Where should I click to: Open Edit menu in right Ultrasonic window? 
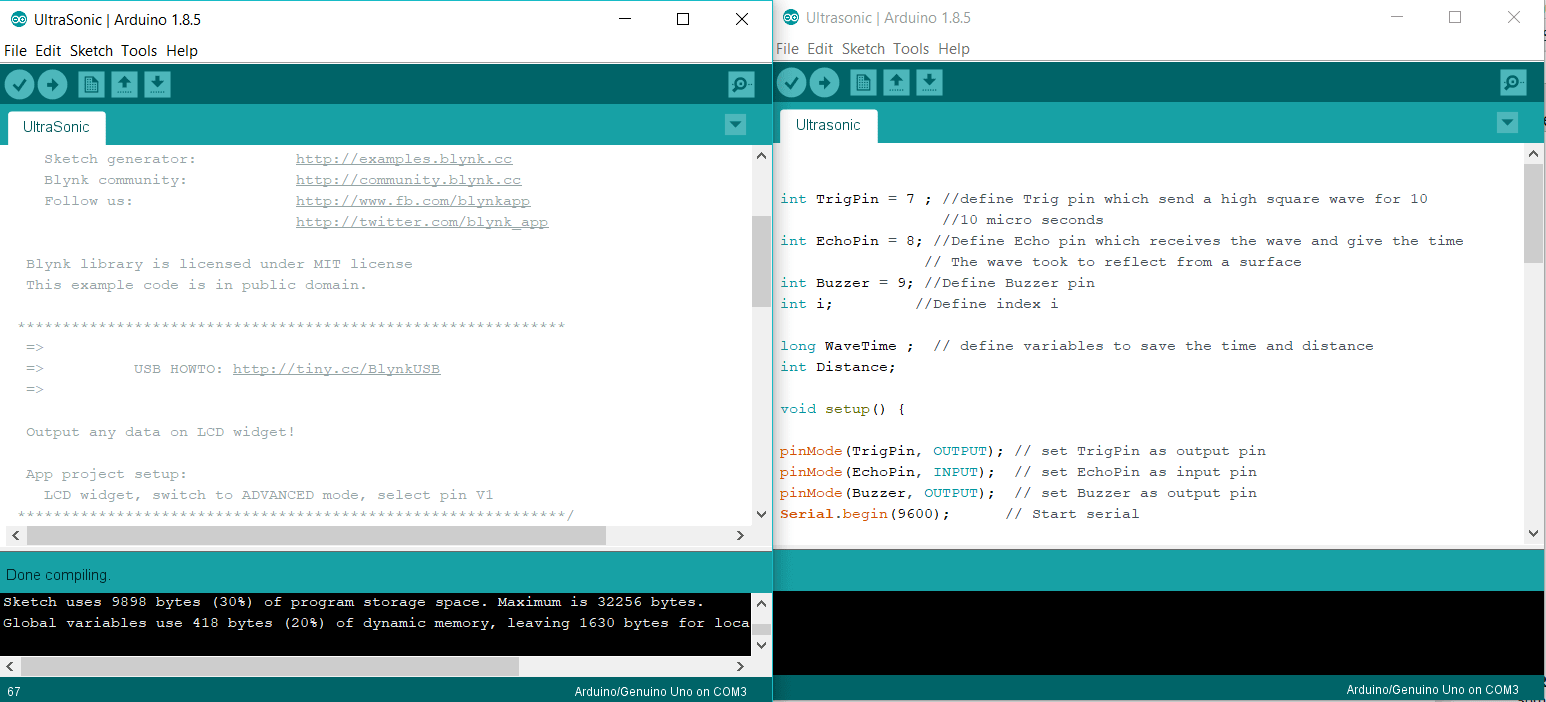[820, 49]
